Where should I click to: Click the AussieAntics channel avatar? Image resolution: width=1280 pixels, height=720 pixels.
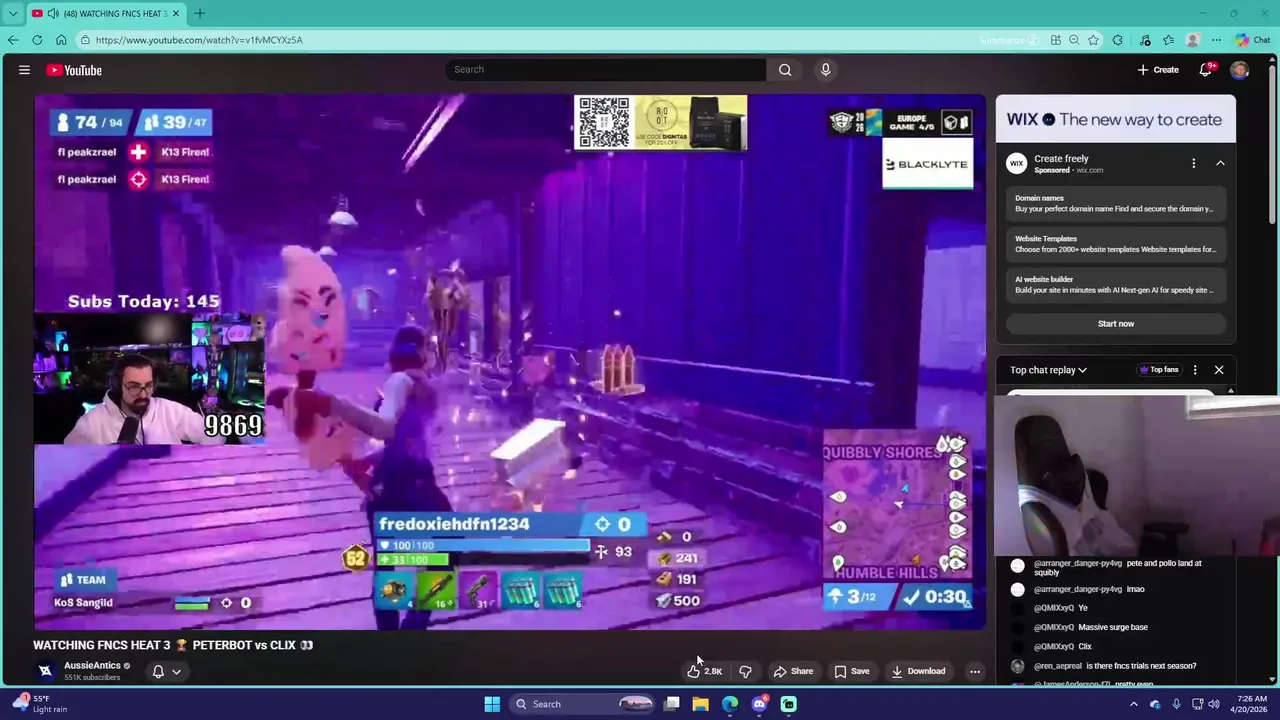coord(45,671)
